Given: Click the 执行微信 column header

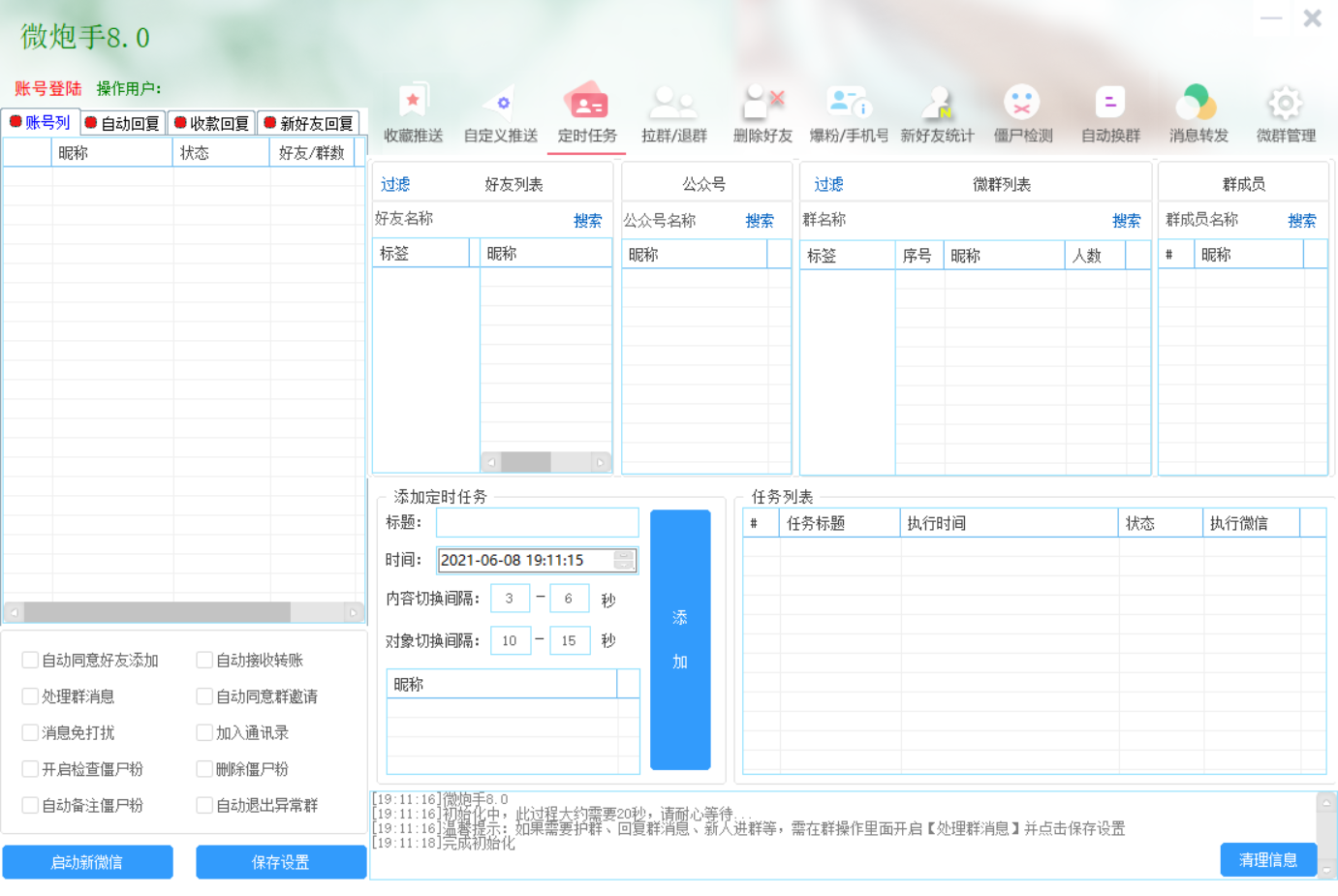Looking at the screenshot, I should [x=1251, y=523].
